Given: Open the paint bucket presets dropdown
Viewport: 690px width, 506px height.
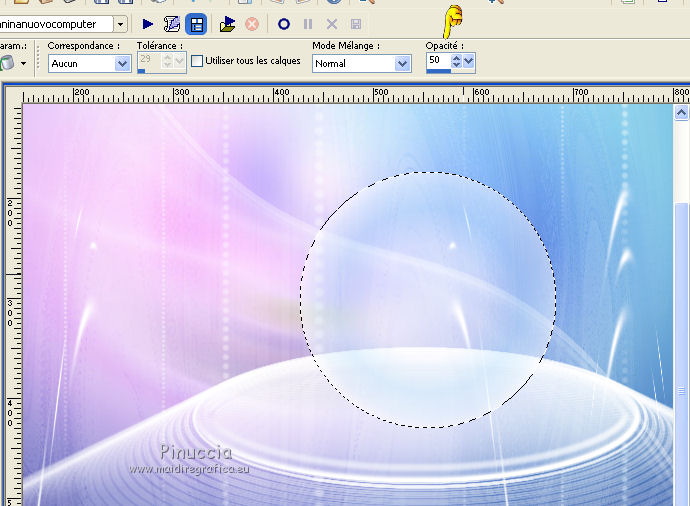Looking at the screenshot, I should point(23,63).
